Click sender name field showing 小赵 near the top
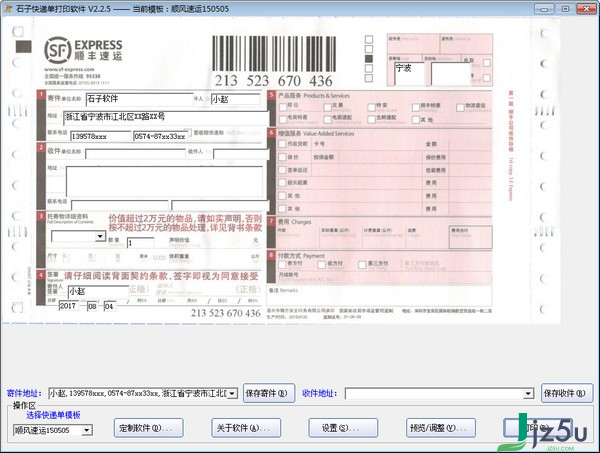 pyautogui.click(x=236, y=99)
